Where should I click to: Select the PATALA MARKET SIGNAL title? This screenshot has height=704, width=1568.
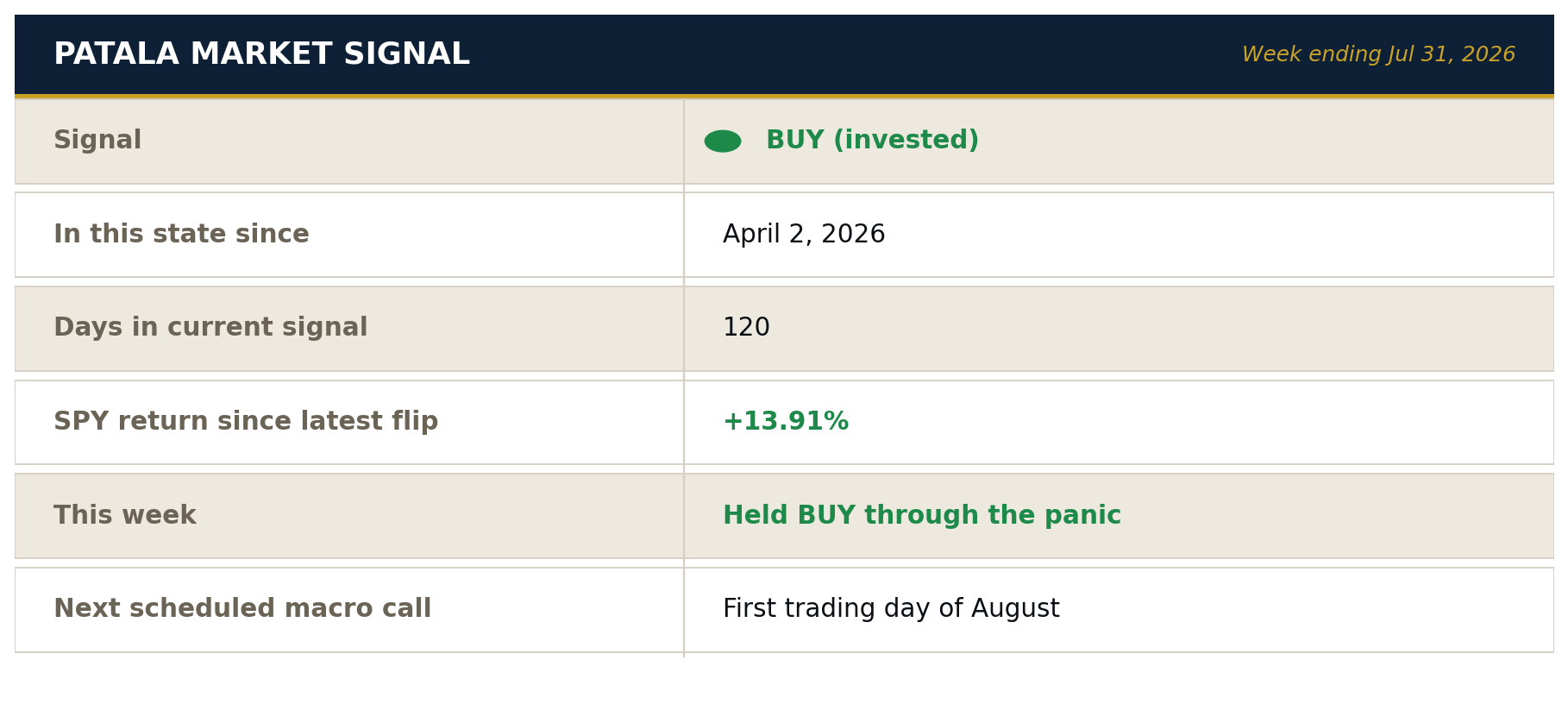coord(261,54)
